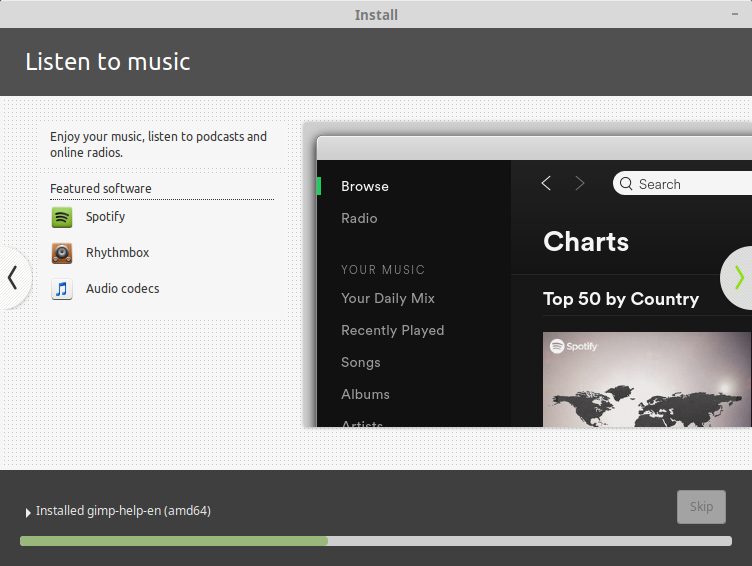This screenshot has width=752, height=566.
Task: Expand the installation details triangle
Action: pos(28,512)
